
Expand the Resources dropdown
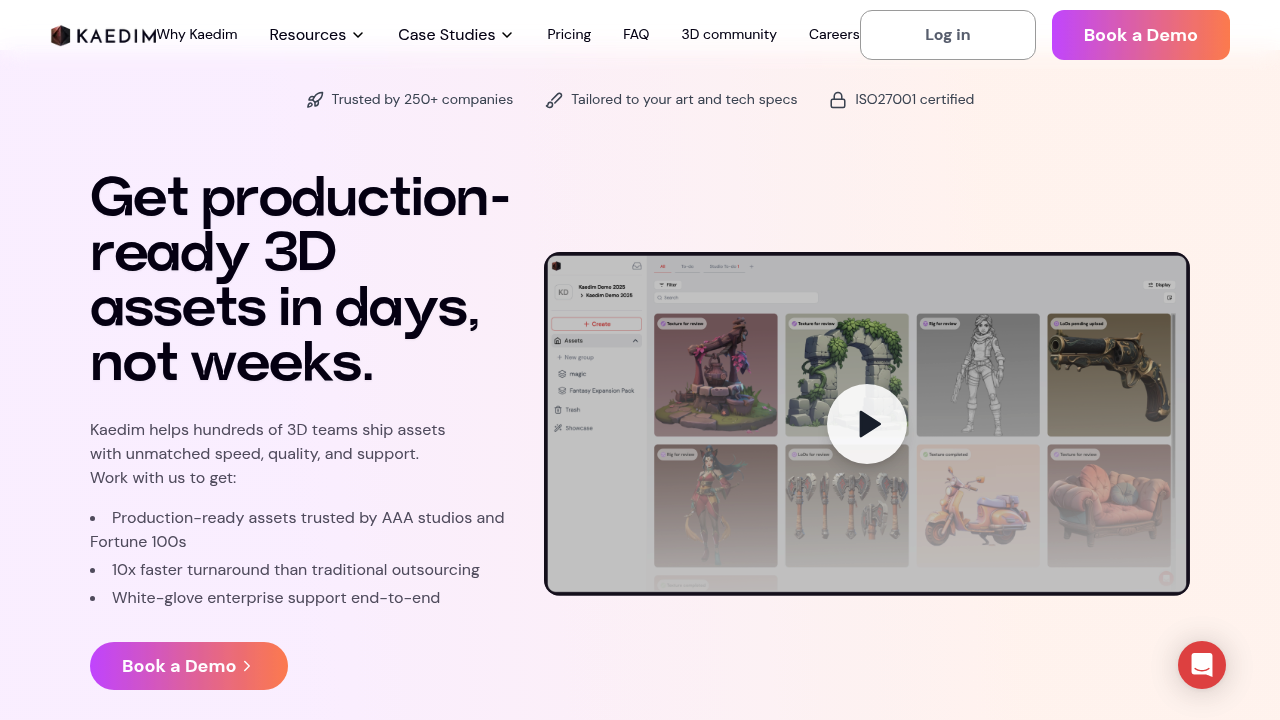pyautogui.click(x=316, y=34)
